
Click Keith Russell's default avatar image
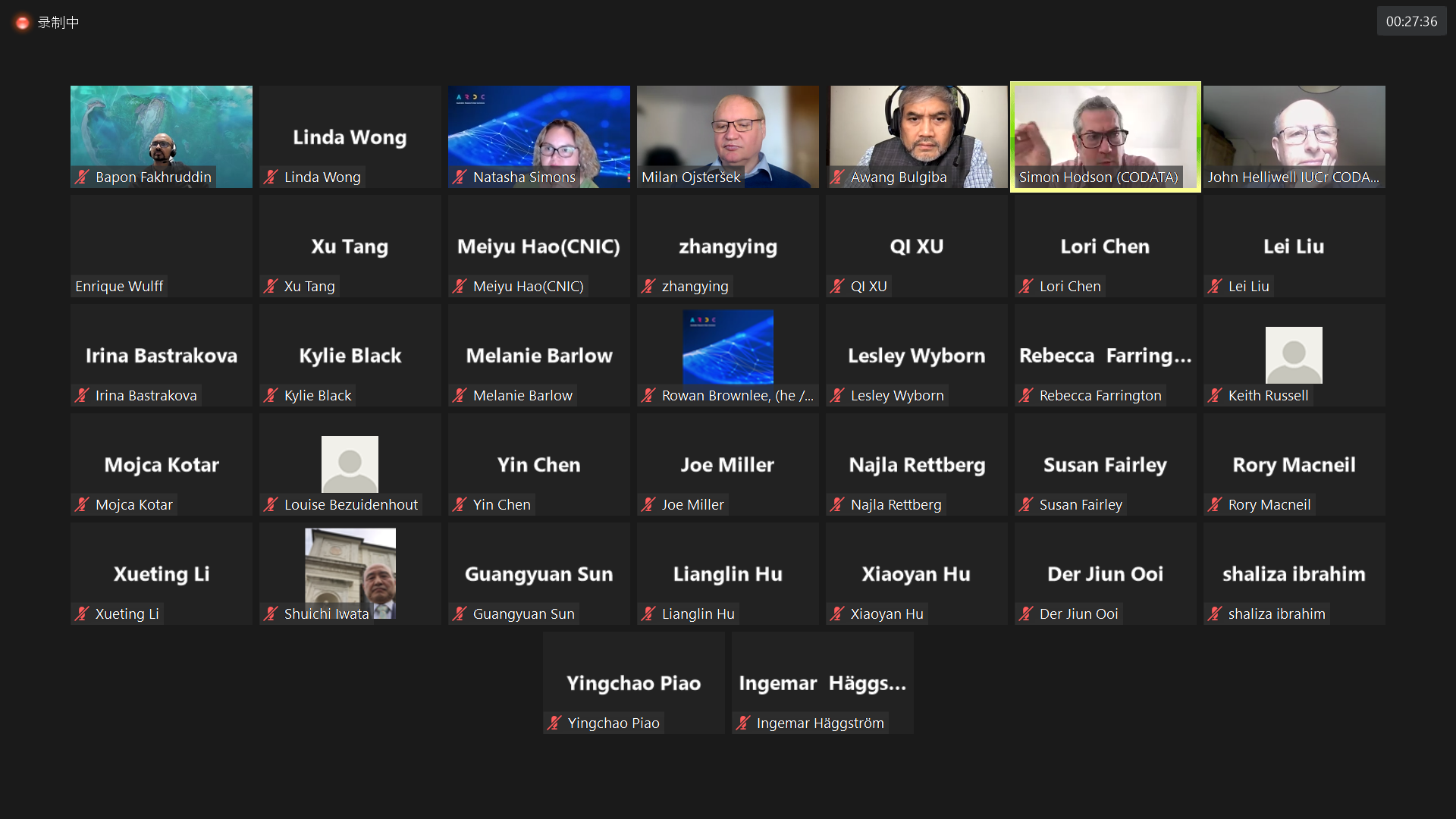coord(1294,355)
